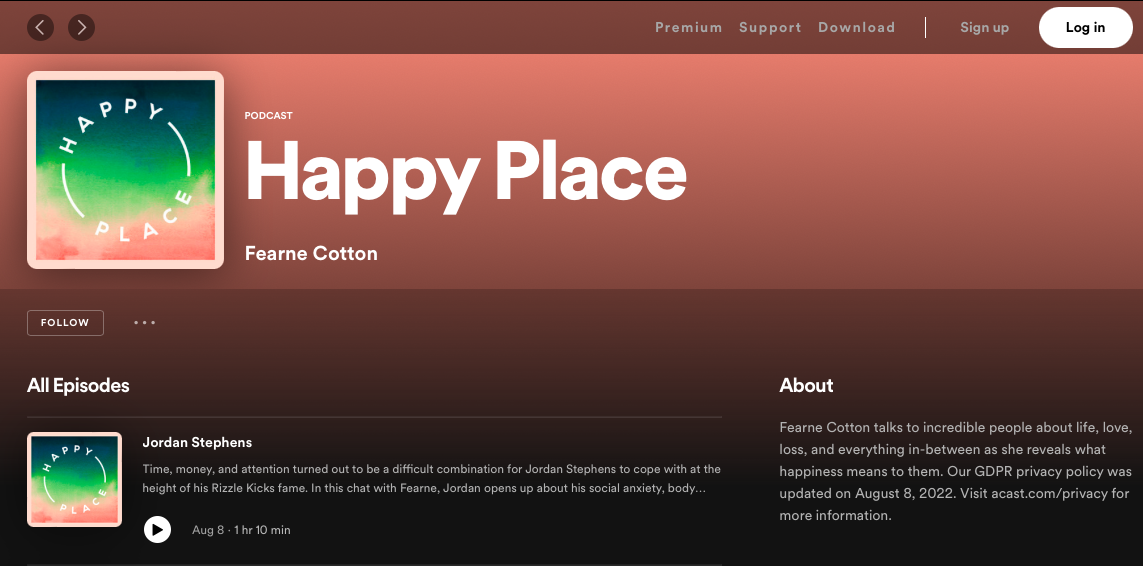Image resolution: width=1143 pixels, height=566 pixels.
Task: Open the Download link
Action: point(857,28)
